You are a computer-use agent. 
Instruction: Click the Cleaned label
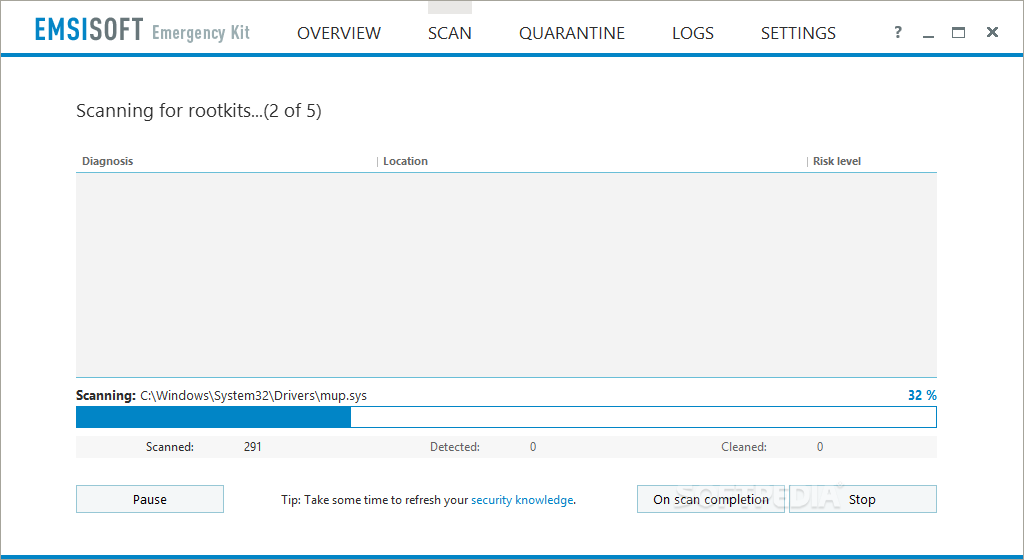click(744, 447)
